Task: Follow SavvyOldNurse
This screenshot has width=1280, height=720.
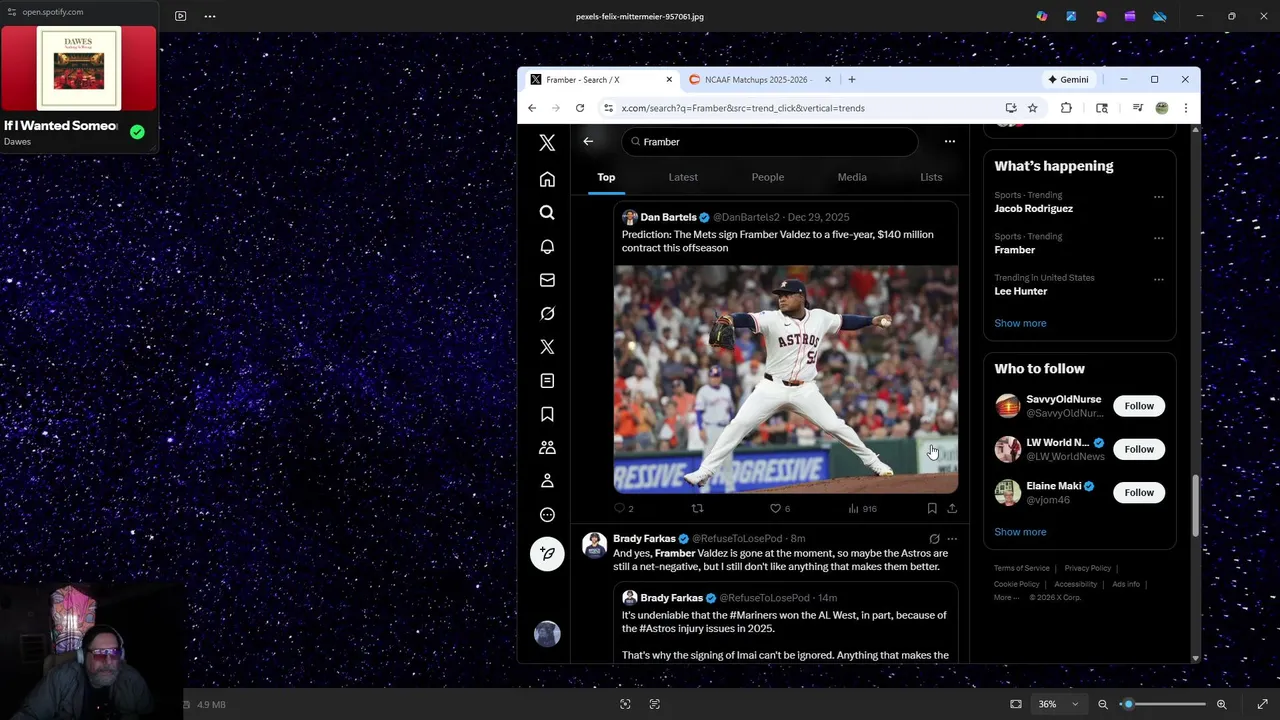Action: click(1139, 406)
